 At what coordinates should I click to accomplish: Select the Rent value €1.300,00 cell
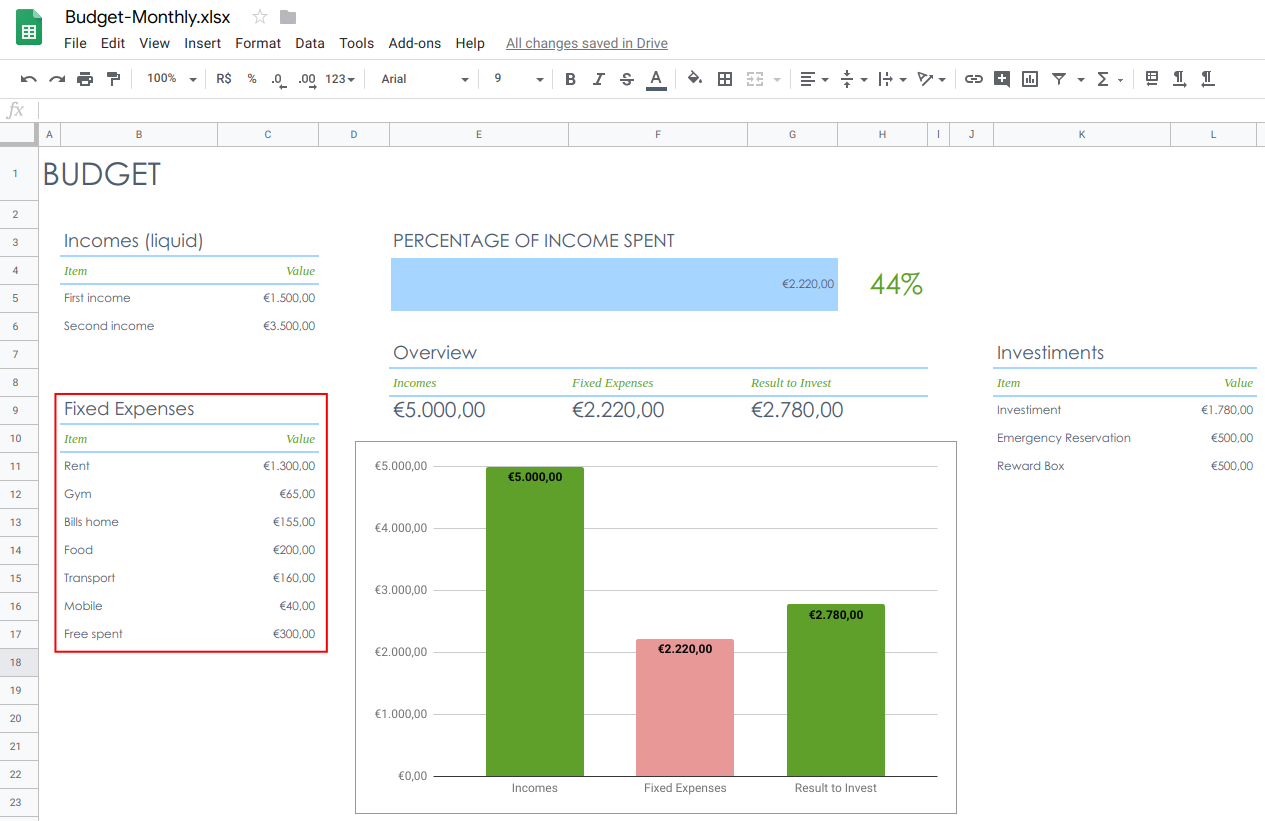coord(268,466)
